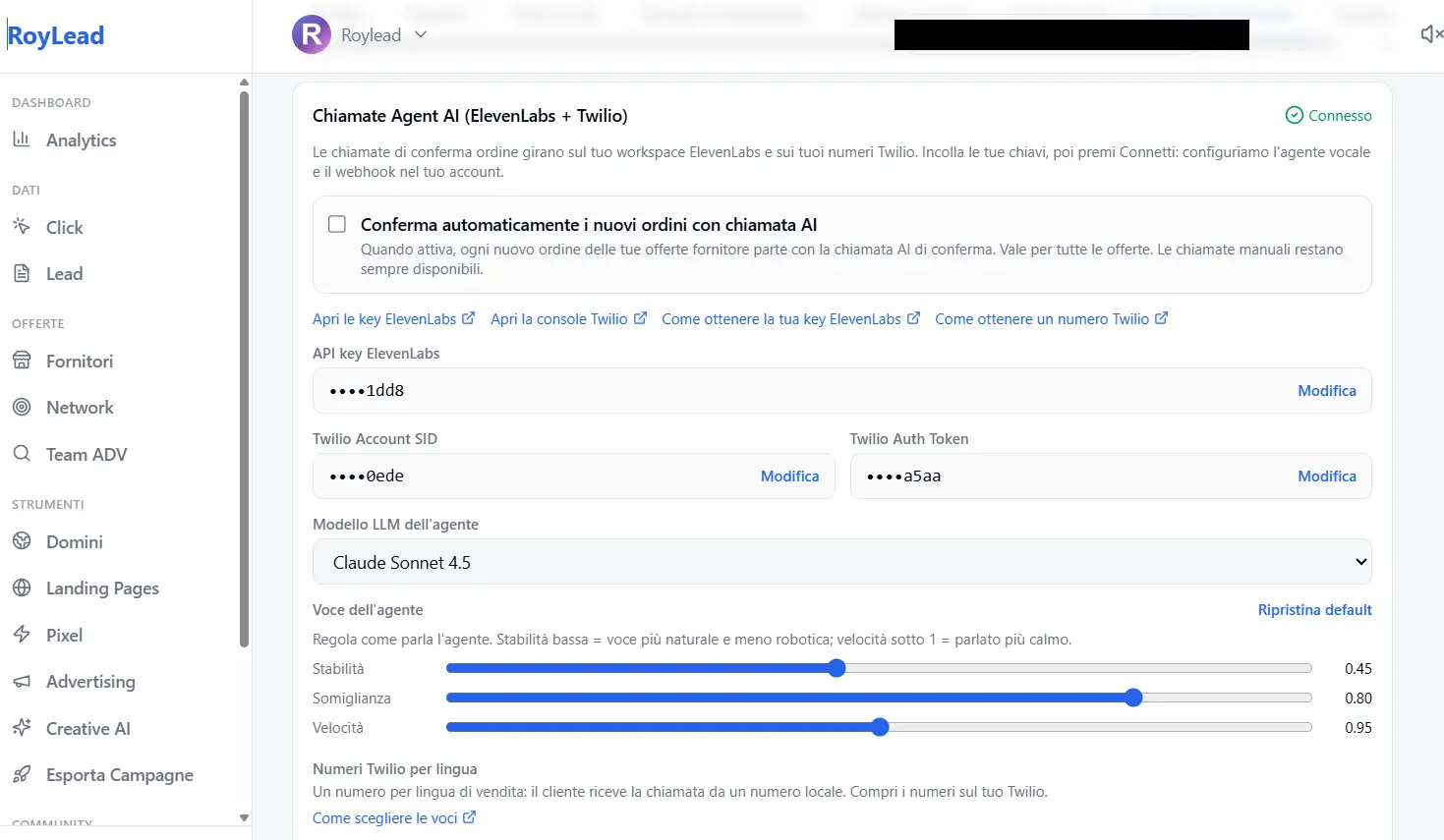Click the Twilio Account SID field
Screen dimensions: 1444x840
(x=573, y=476)
